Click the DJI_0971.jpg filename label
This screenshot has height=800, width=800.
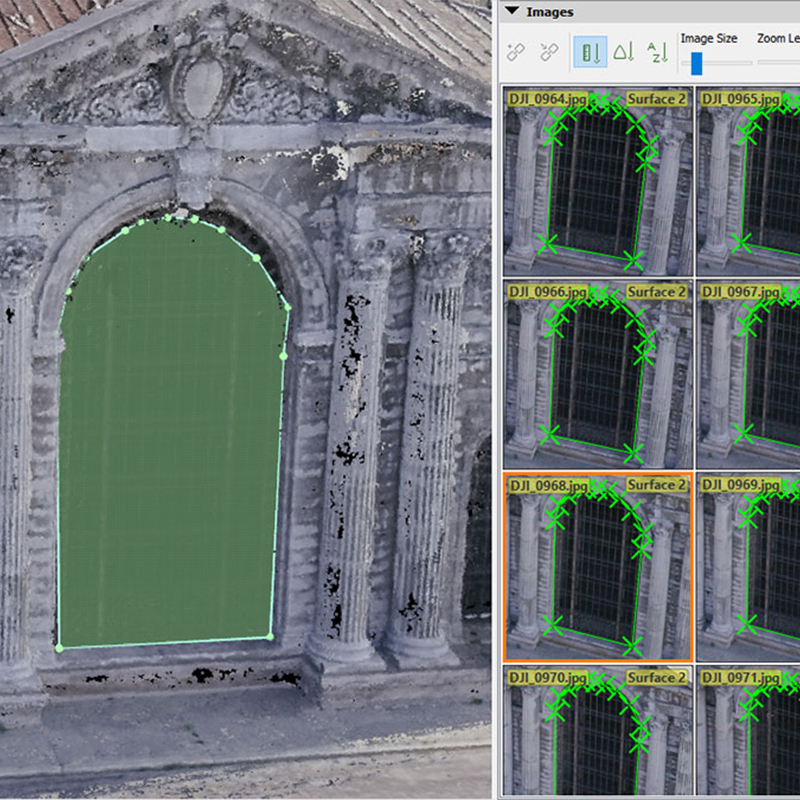point(742,677)
